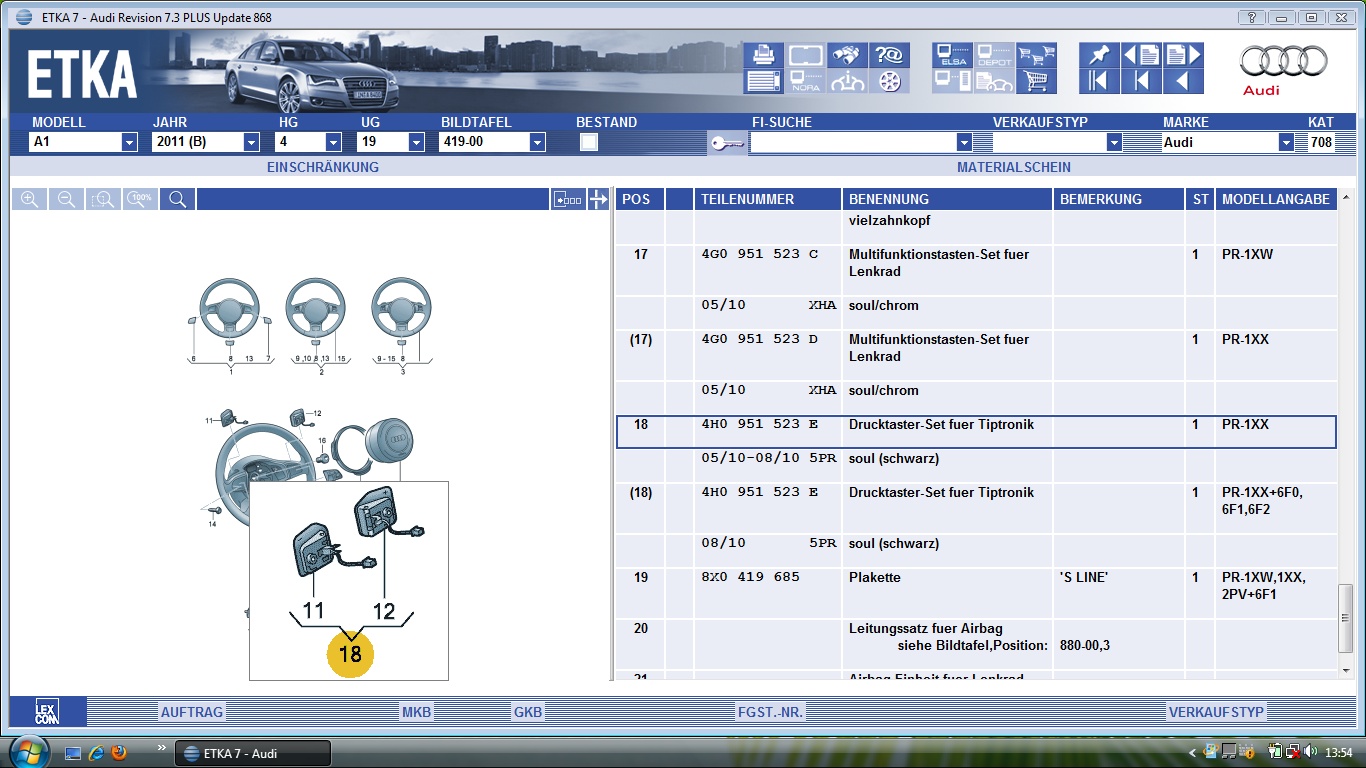Click the split pane arrow icon
The height and width of the screenshot is (768, 1366).
[x=598, y=199]
